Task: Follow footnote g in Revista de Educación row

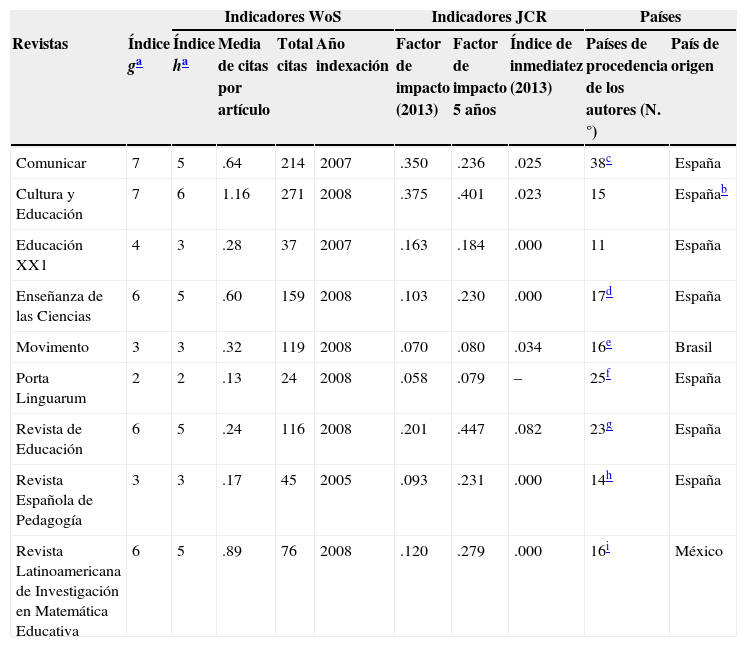Action: pyautogui.click(x=609, y=425)
